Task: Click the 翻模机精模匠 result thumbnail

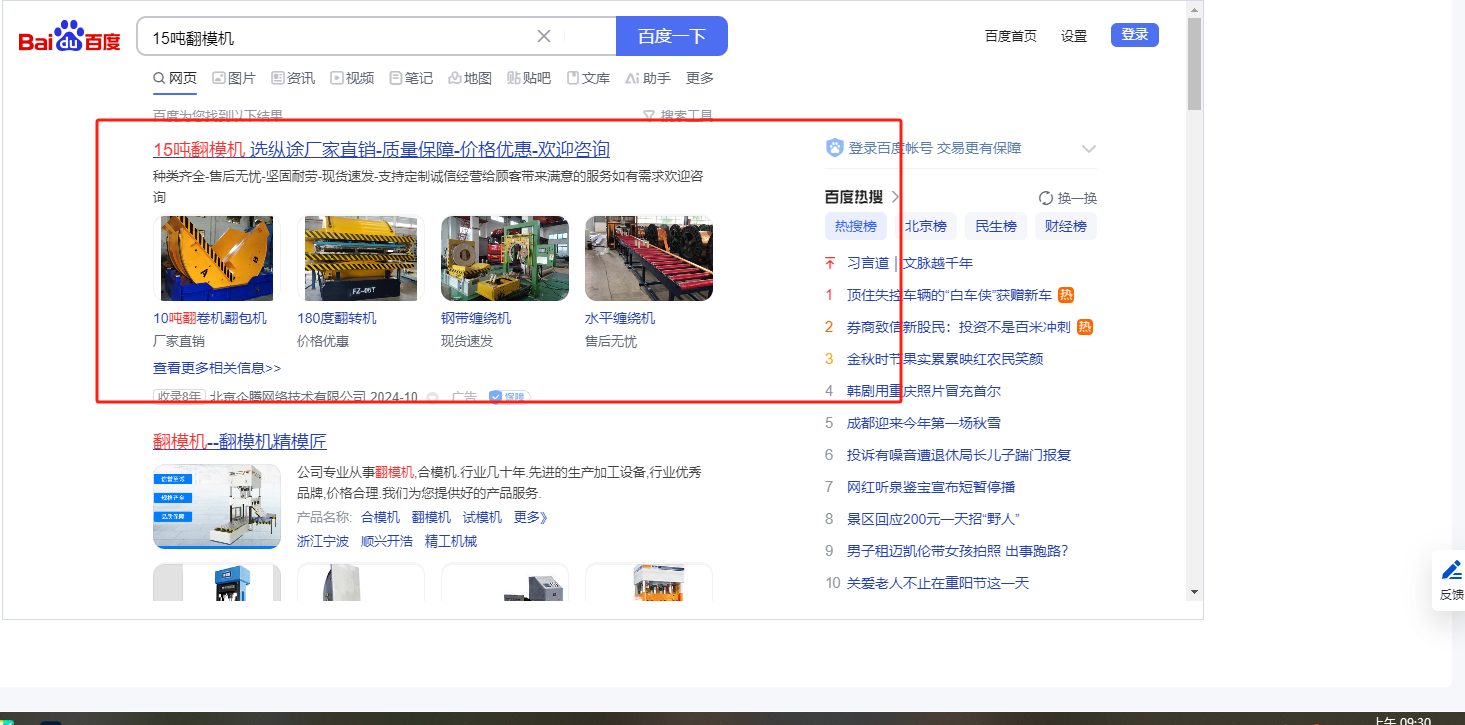Action: [x=217, y=506]
